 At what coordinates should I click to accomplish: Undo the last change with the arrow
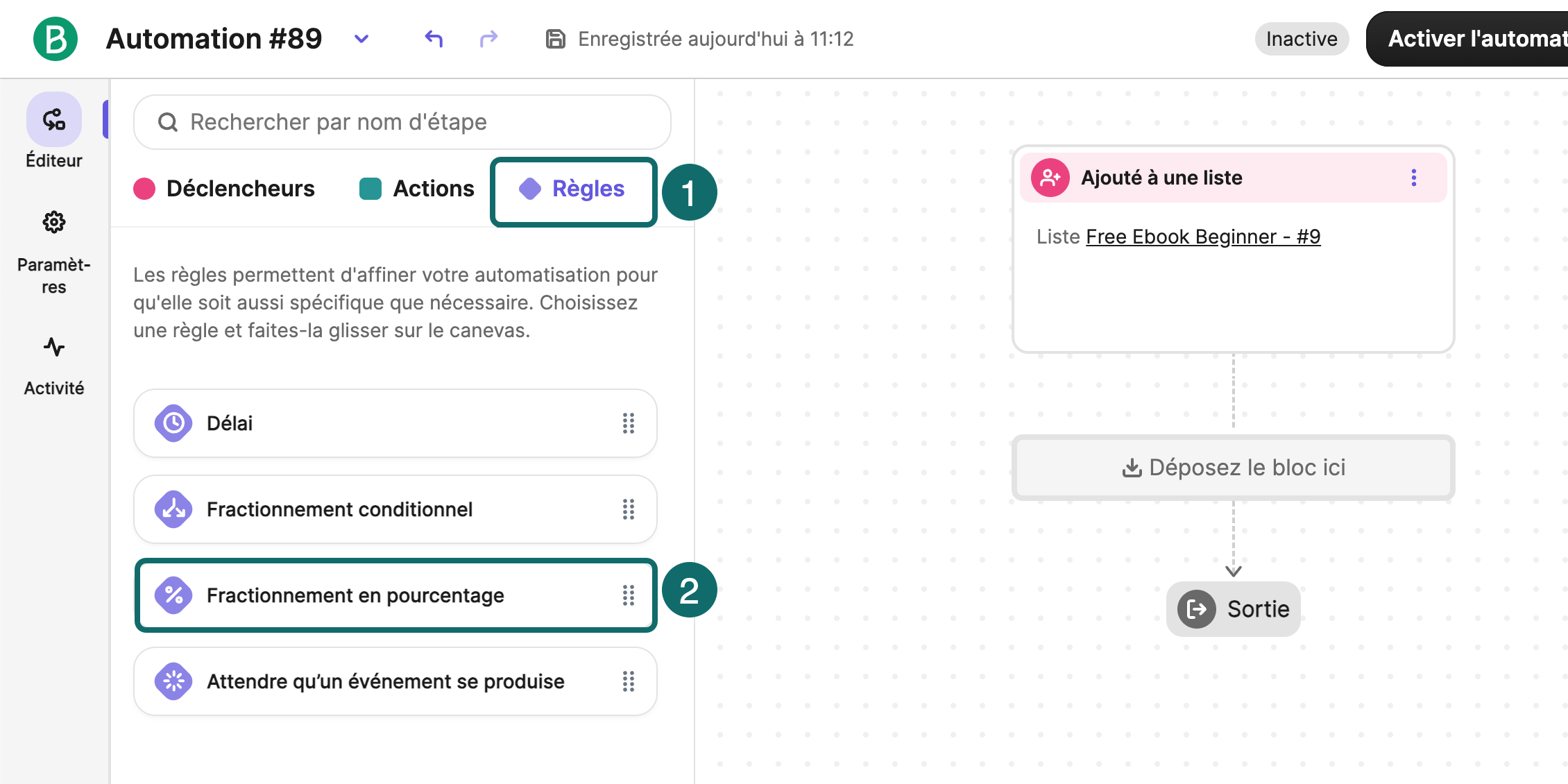(434, 39)
